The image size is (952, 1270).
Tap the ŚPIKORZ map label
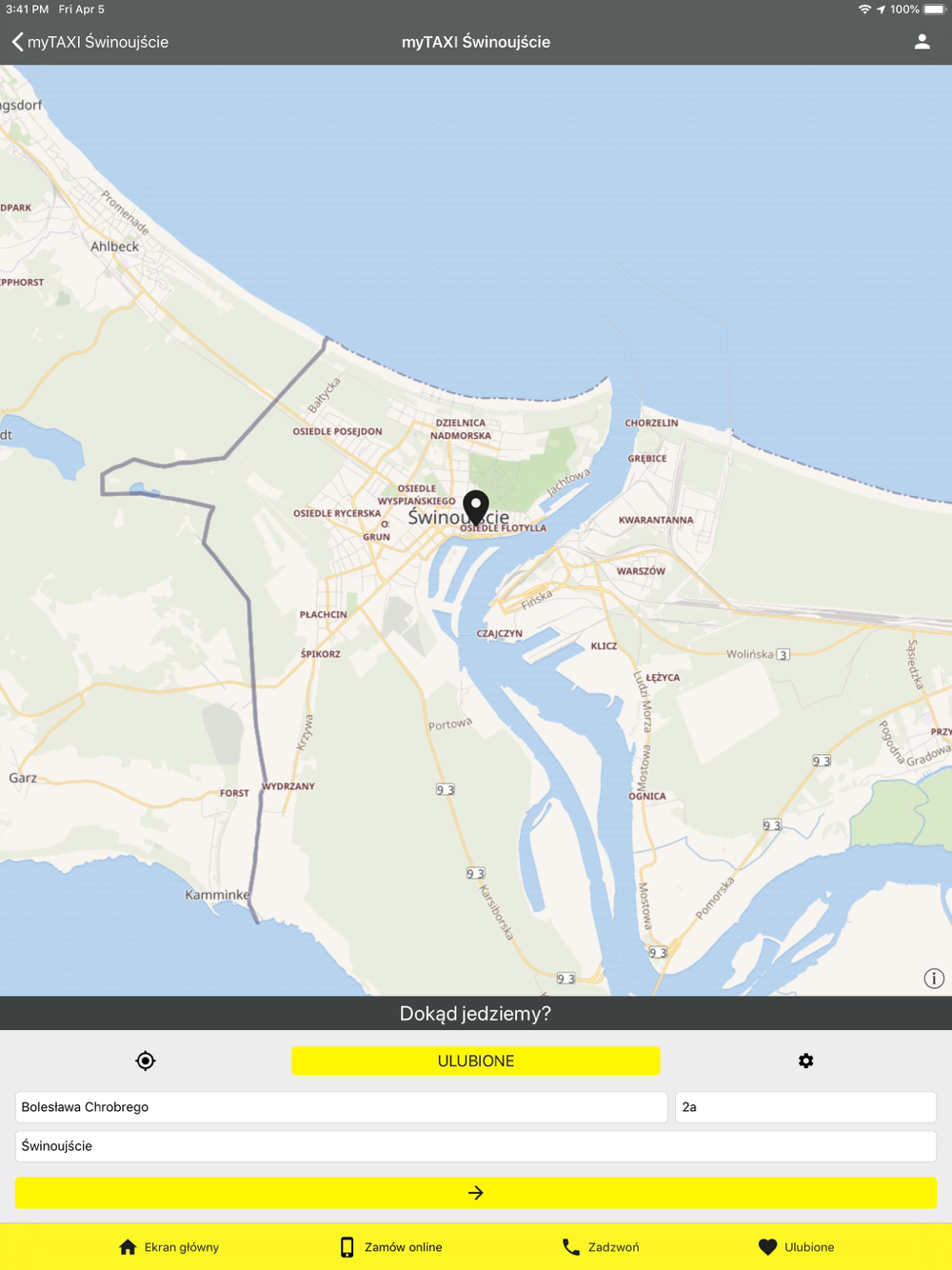click(320, 654)
